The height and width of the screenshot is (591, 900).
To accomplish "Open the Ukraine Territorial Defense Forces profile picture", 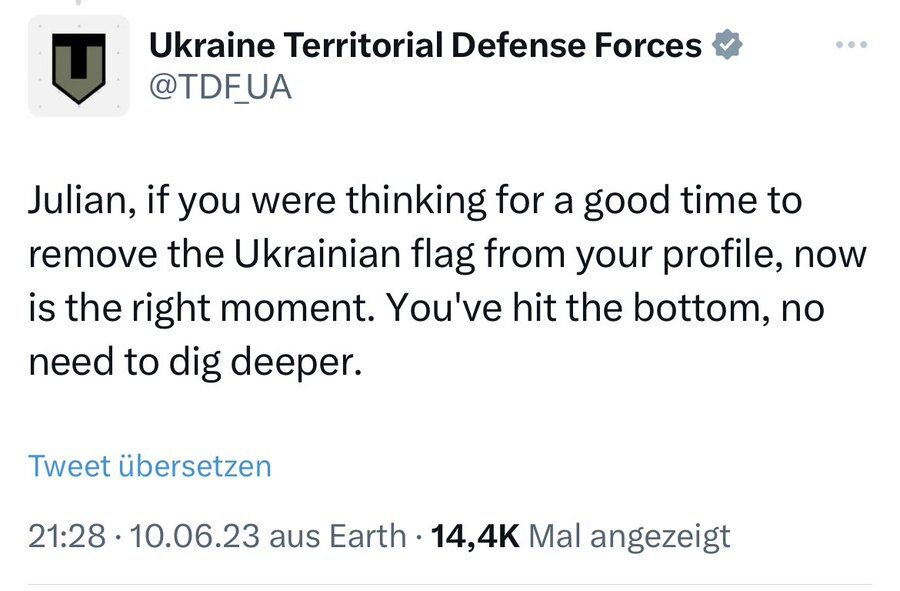I will (79, 66).
